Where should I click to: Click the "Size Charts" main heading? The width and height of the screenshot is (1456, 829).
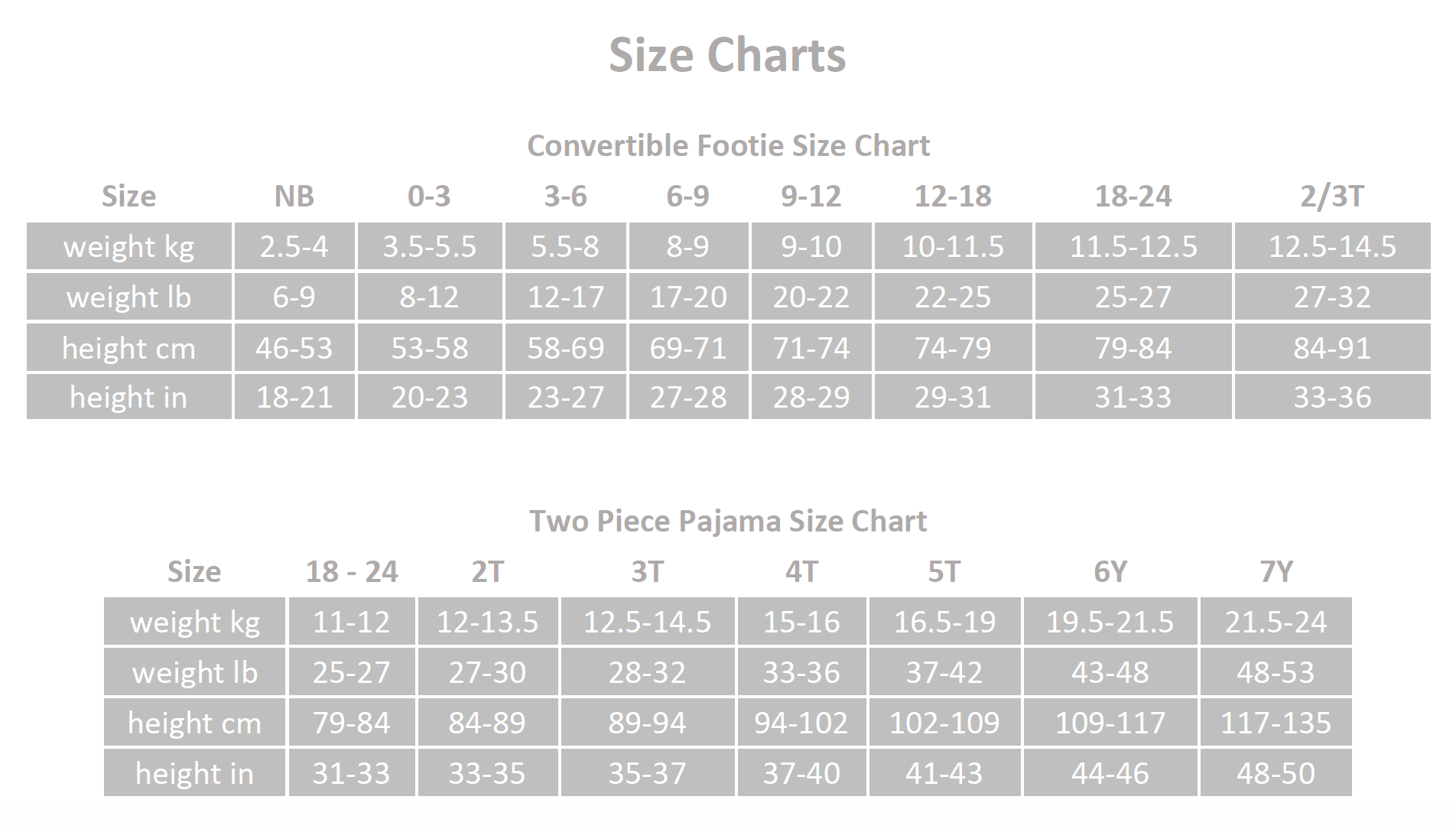(727, 55)
